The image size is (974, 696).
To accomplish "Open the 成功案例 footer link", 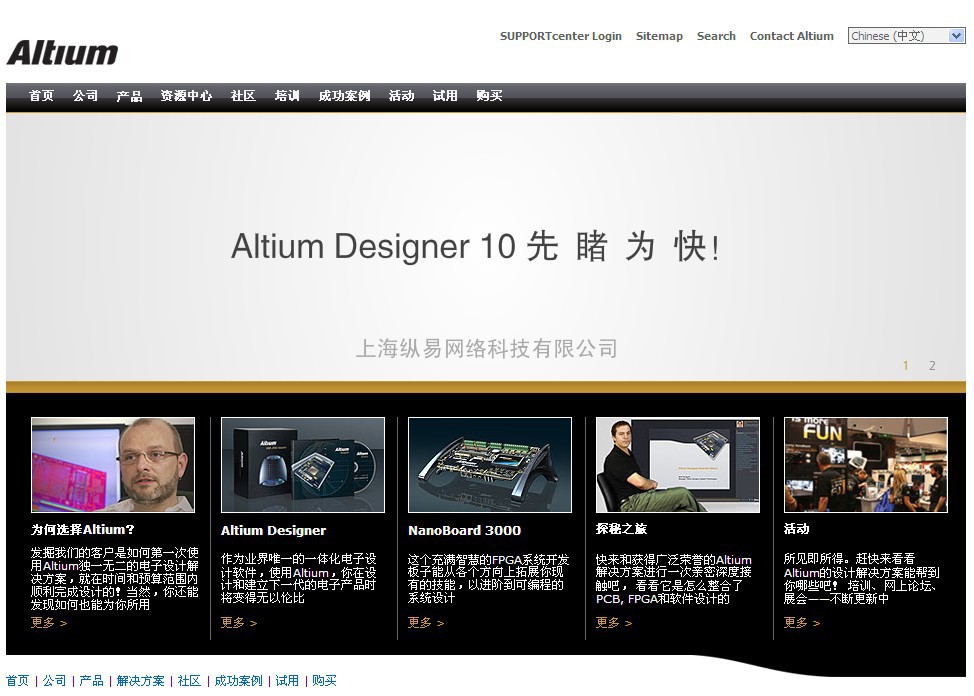I will click(239, 680).
